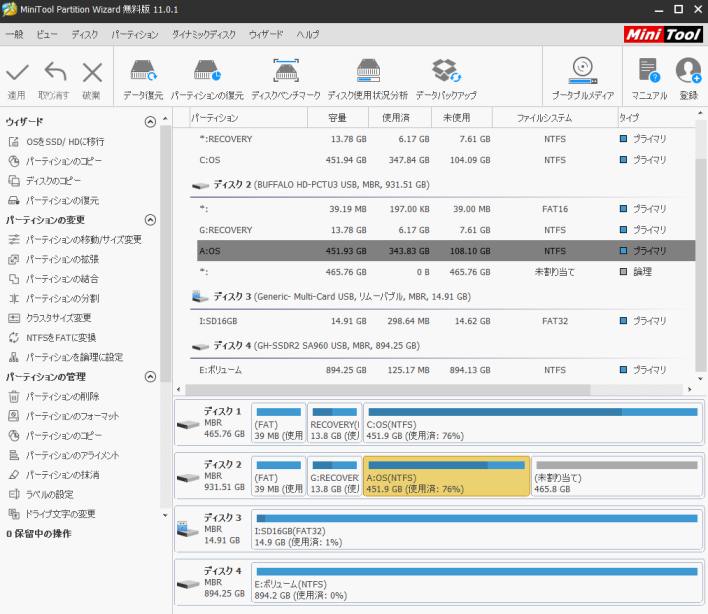708x614 pixels.
Task: Select the C:OS partition row
Action: click(x=446, y=160)
